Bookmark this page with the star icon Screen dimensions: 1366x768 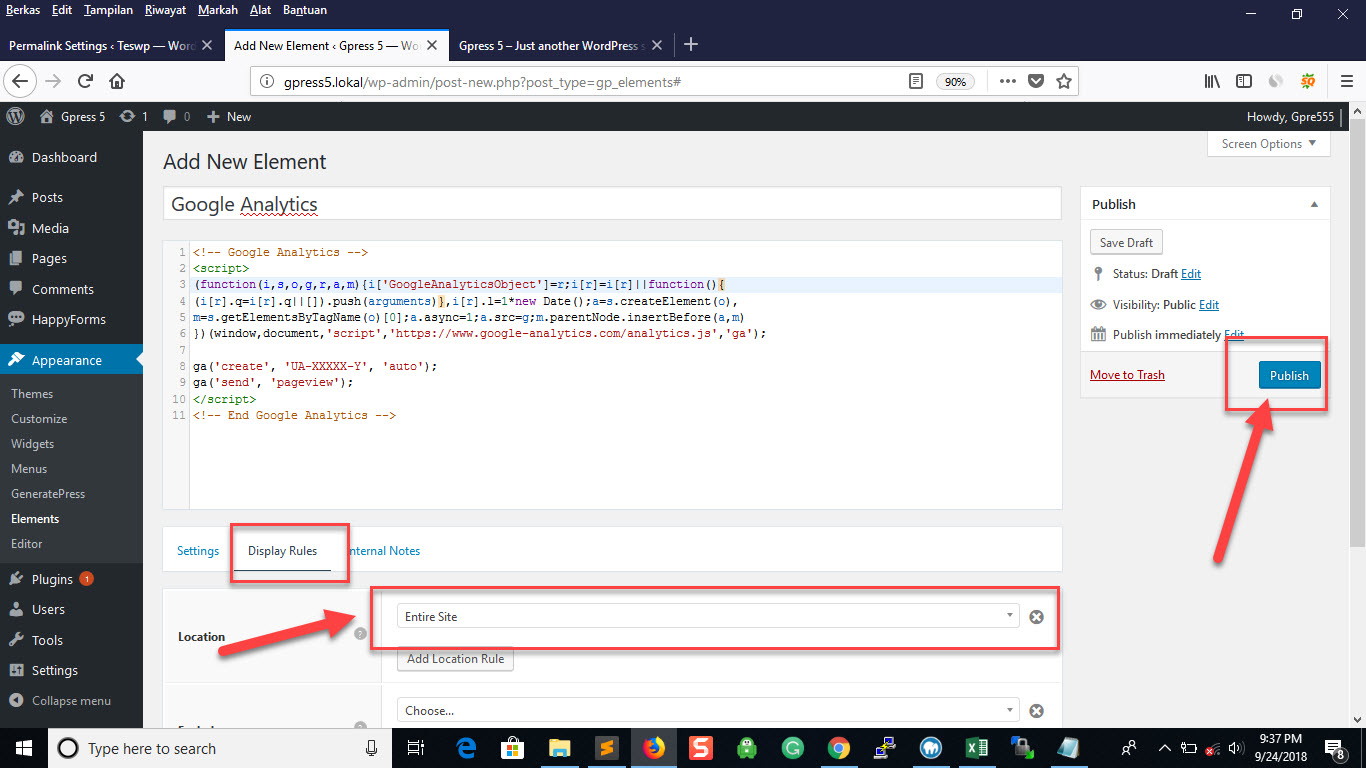(1064, 82)
